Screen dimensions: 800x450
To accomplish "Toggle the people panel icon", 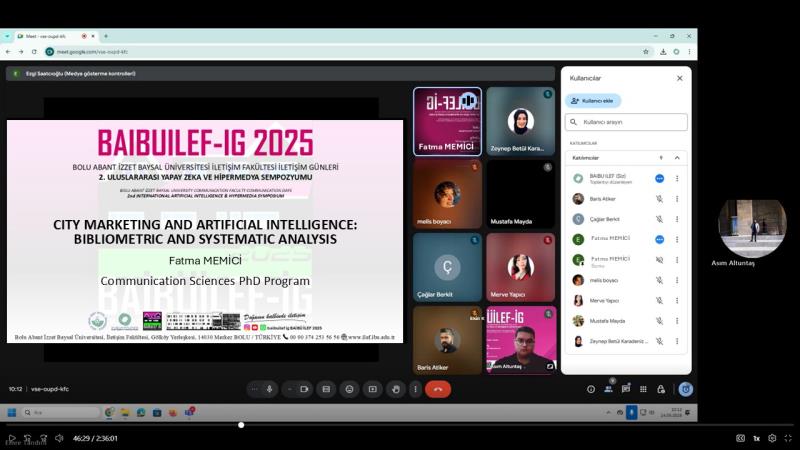I will point(608,389).
